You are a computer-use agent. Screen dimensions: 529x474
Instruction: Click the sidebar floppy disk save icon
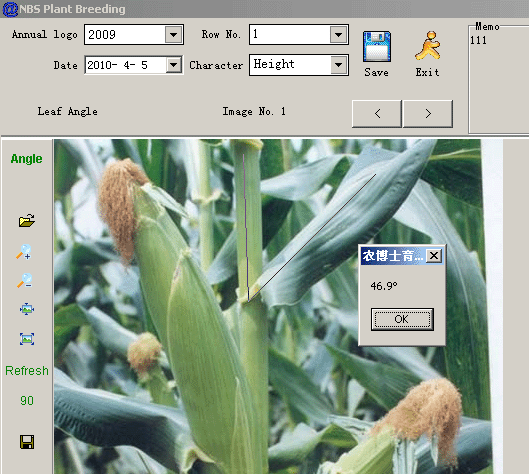click(27, 442)
